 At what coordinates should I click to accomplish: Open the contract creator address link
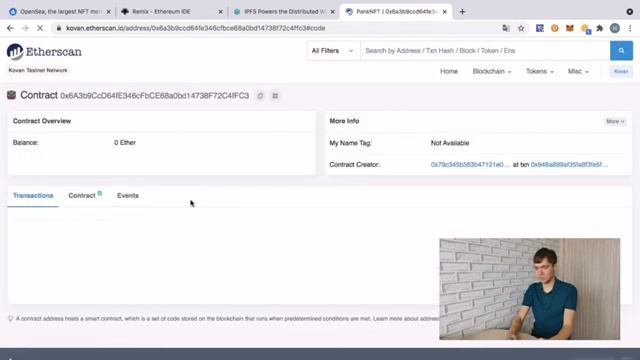point(470,164)
